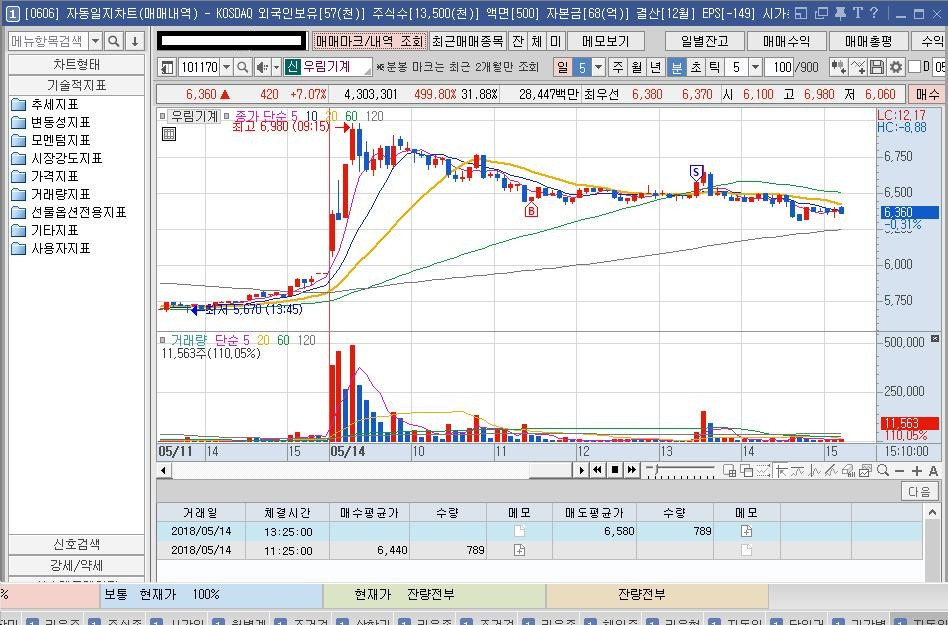Click 매매총평 button
948x625 pixels.
[x=868, y=41]
